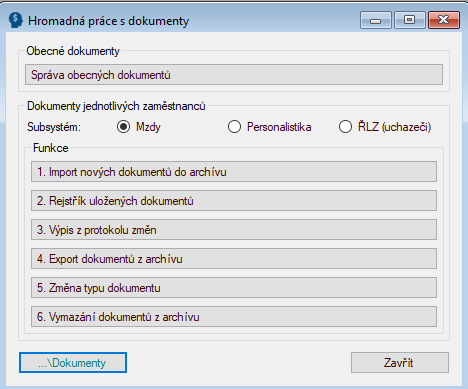The width and height of the screenshot is (468, 389).
Task: Open Správa obecných dokumentů
Action: [234, 75]
